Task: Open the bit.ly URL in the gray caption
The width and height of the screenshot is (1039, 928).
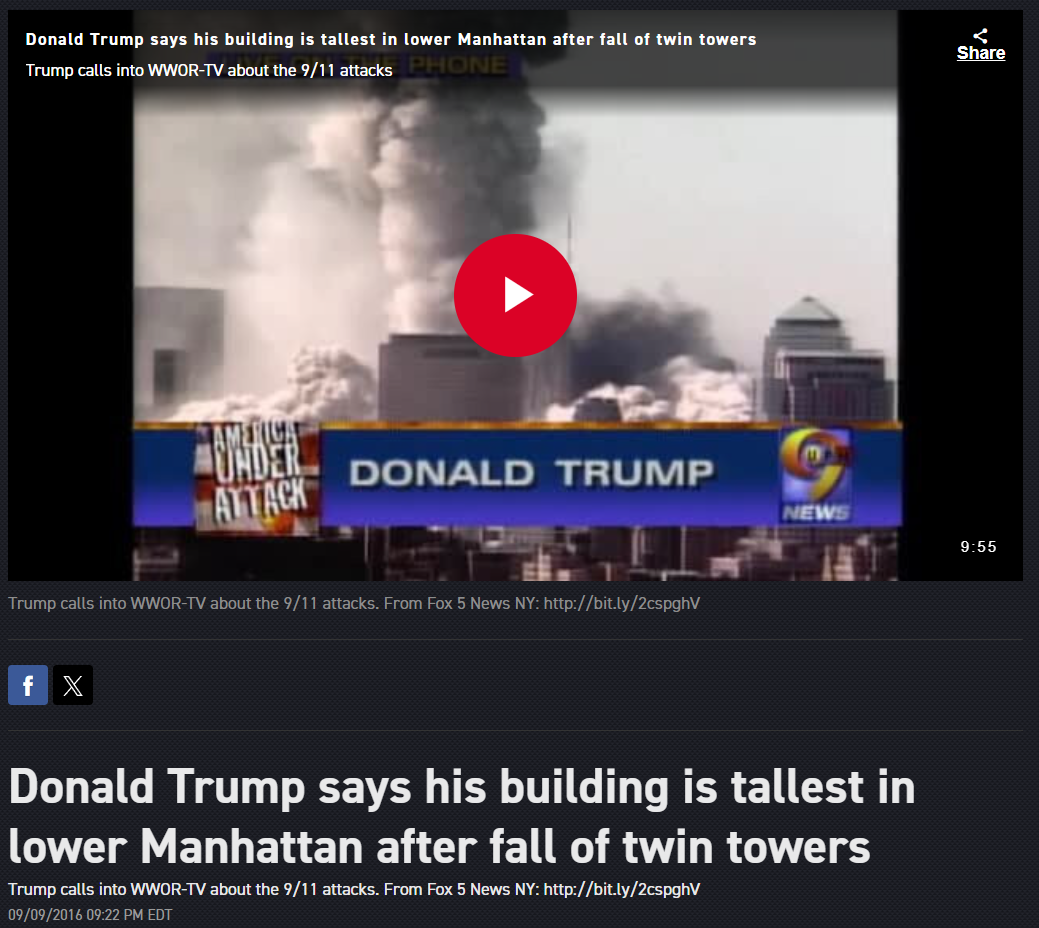Action: (x=622, y=603)
